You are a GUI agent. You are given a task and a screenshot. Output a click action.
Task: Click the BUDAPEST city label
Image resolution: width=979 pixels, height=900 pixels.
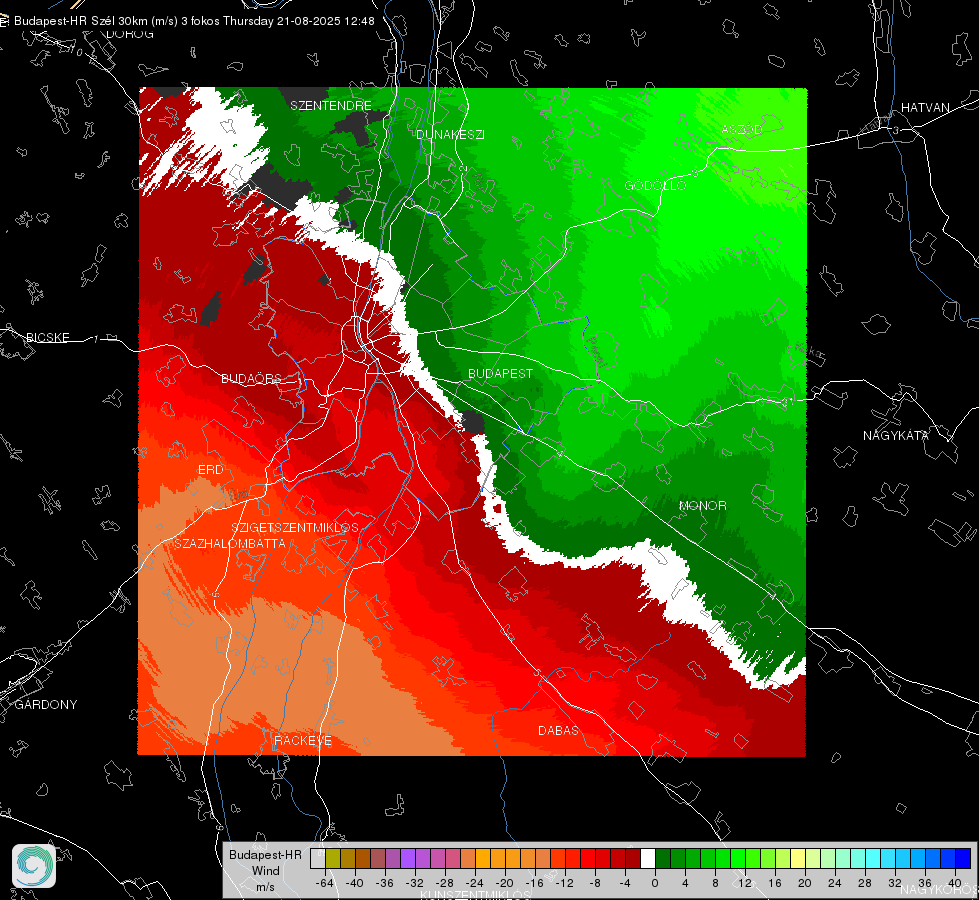pos(501,373)
